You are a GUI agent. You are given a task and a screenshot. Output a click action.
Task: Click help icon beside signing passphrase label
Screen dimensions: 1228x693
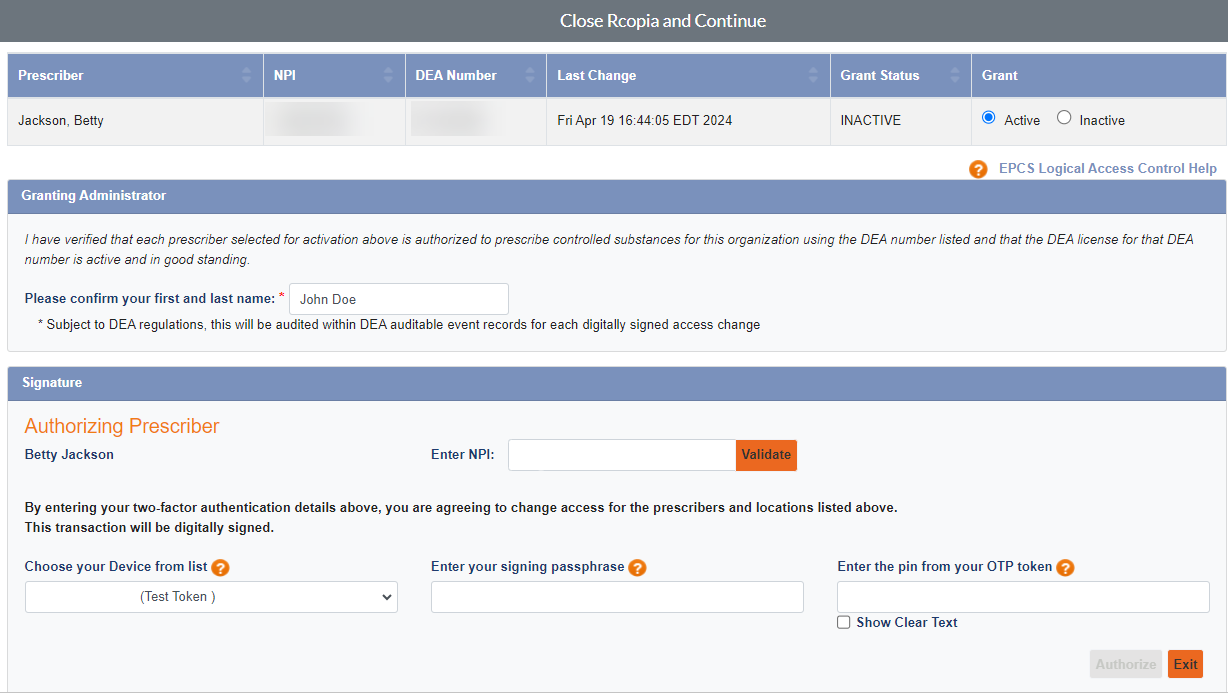pyautogui.click(x=637, y=568)
